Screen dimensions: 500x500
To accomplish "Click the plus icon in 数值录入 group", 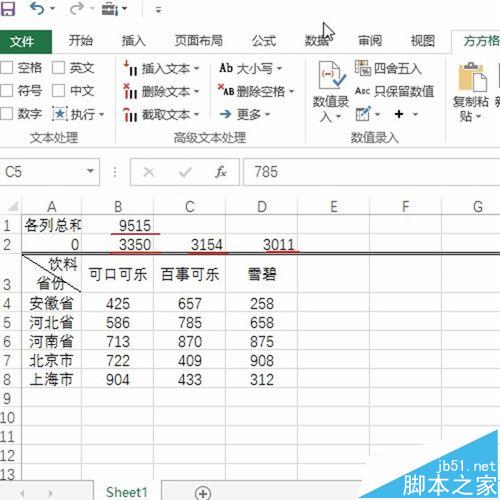I will 399,114.
